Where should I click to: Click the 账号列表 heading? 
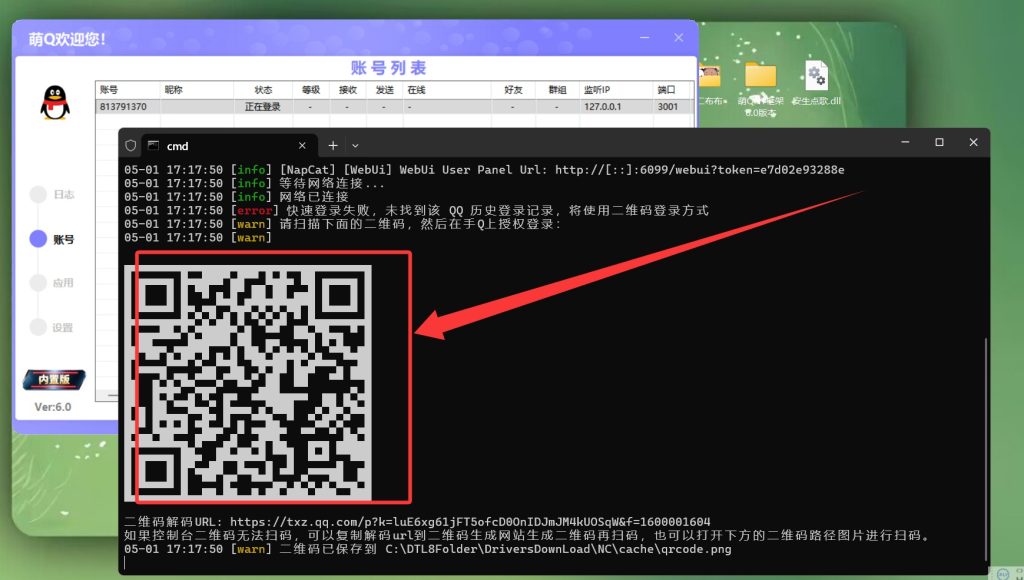coord(389,68)
